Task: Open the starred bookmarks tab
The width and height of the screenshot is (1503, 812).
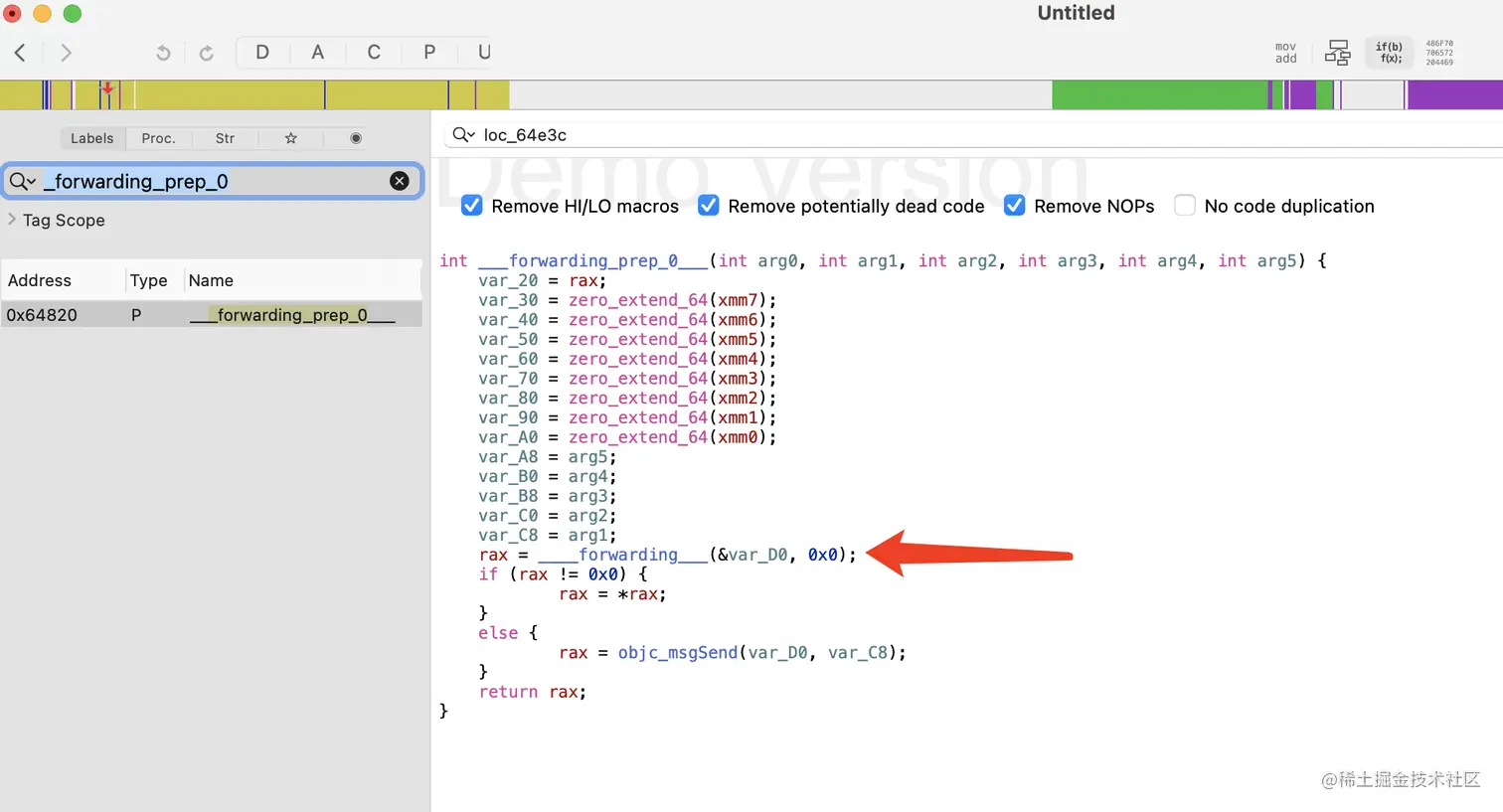Action: [291, 138]
